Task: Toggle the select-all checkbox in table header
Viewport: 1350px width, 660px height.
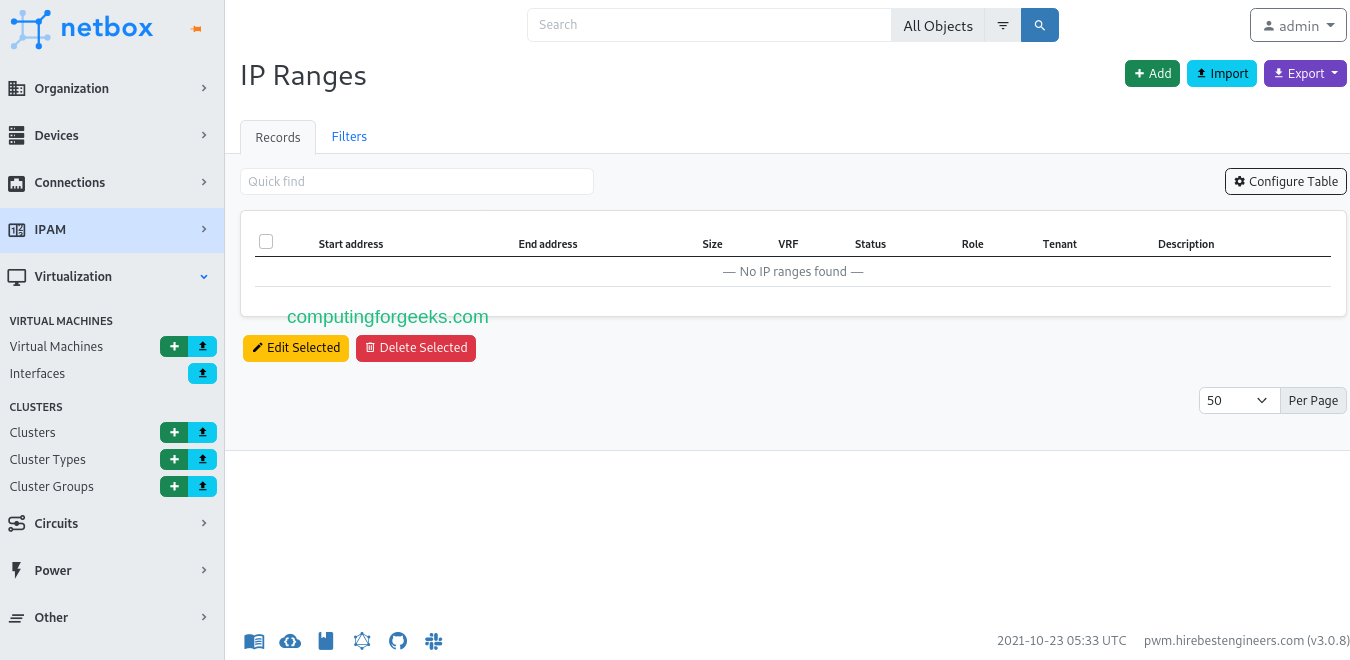Action: pyautogui.click(x=266, y=241)
